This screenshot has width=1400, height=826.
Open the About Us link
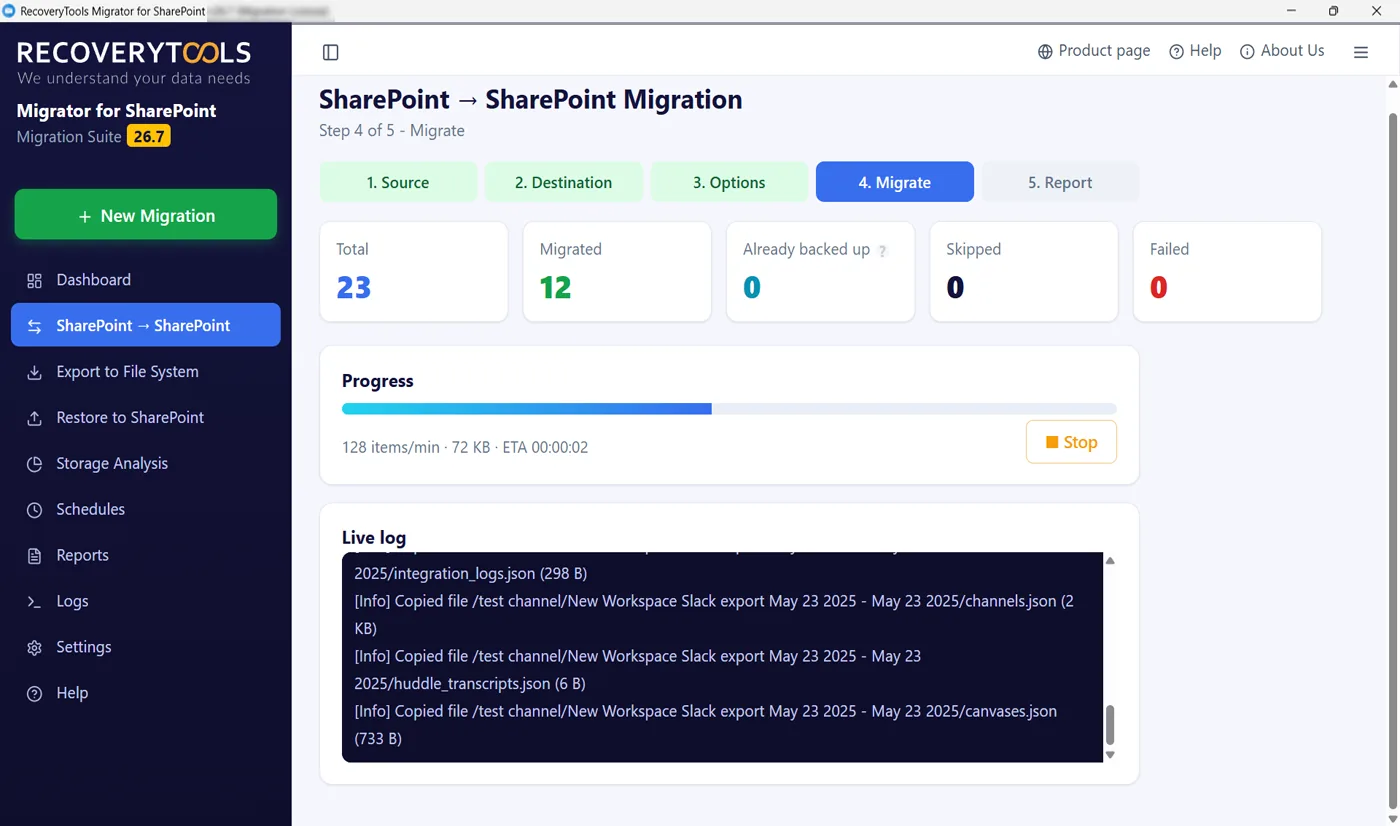pyautogui.click(x=1282, y=51)
